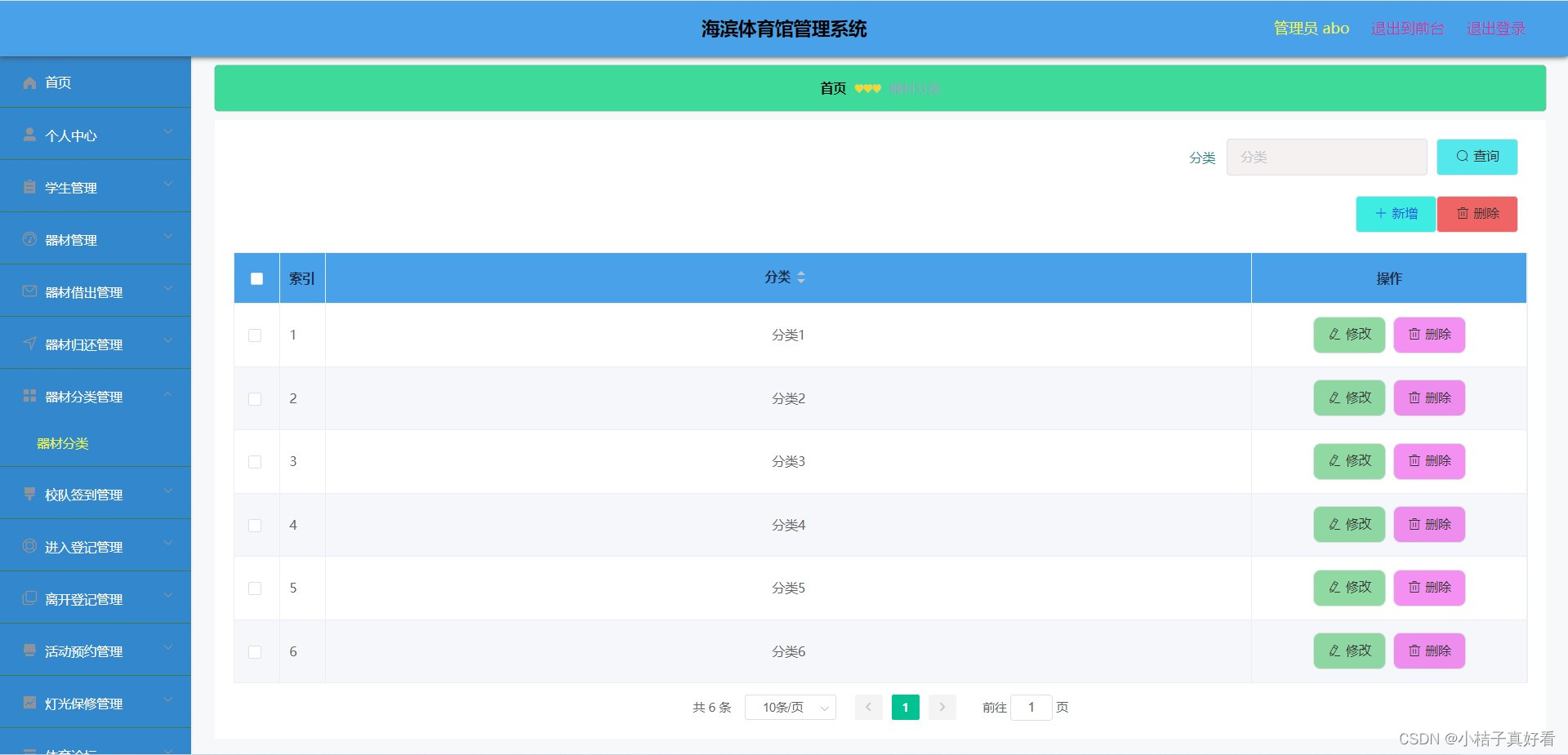Click the gauge icon for 器材管理

coord(30,239)
